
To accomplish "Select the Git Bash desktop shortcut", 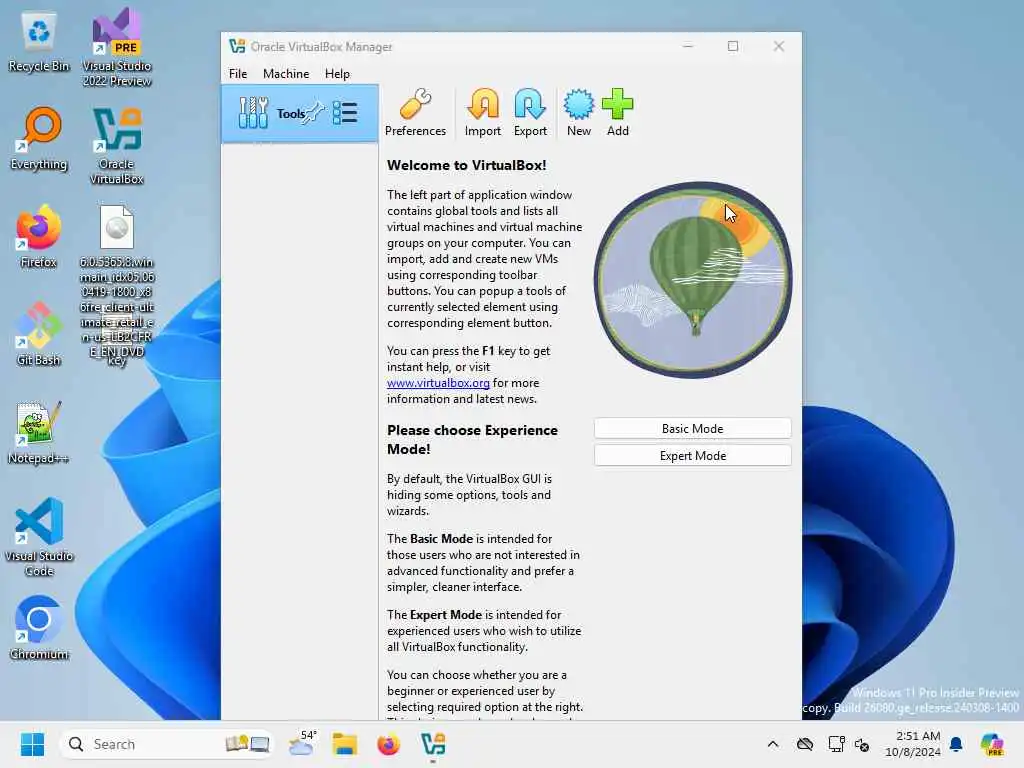I will [x=39, y=334].
